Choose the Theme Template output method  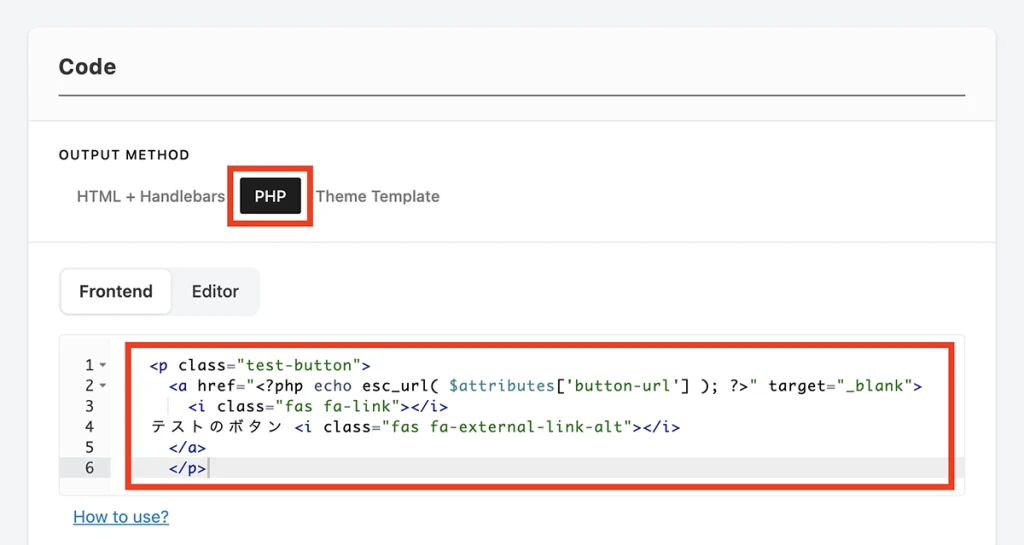pos(377,196)
